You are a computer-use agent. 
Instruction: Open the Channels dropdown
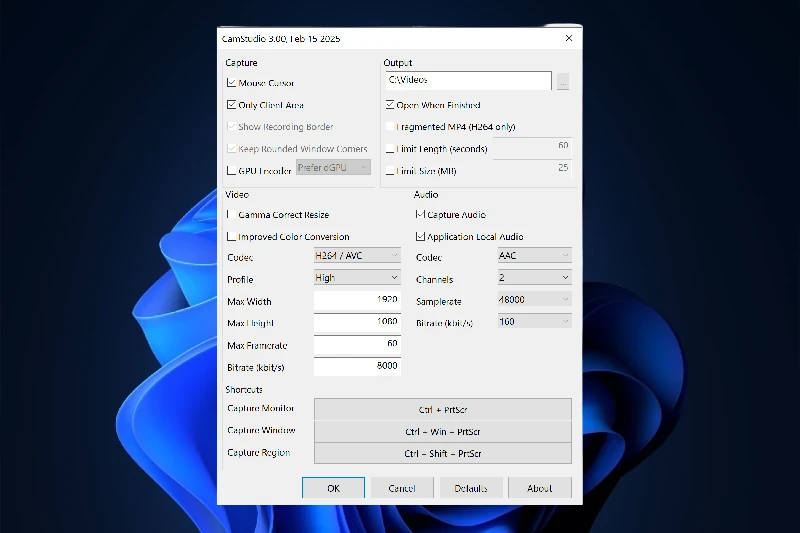(x=535, y=277)
